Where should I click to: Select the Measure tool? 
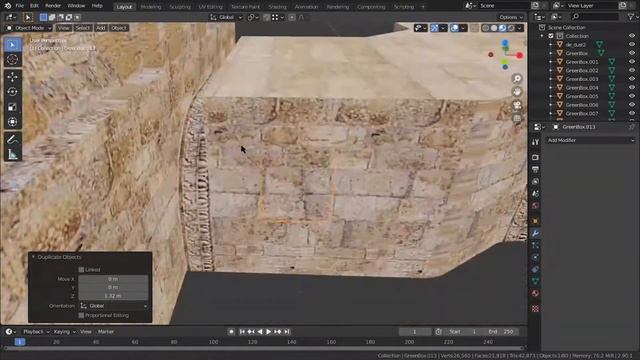[x=13, y=154]
